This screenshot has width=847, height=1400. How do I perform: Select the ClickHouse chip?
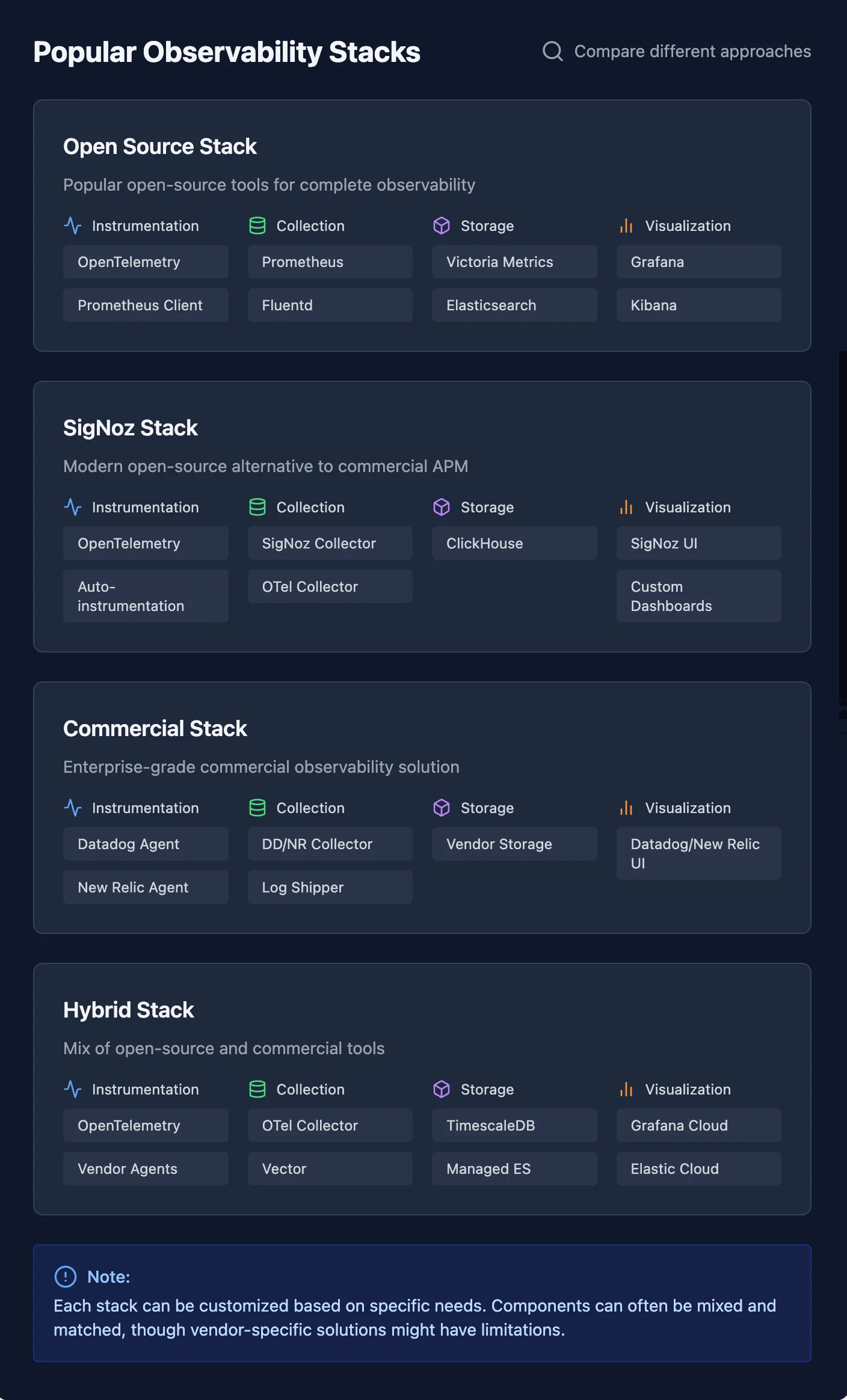point(514,543)
